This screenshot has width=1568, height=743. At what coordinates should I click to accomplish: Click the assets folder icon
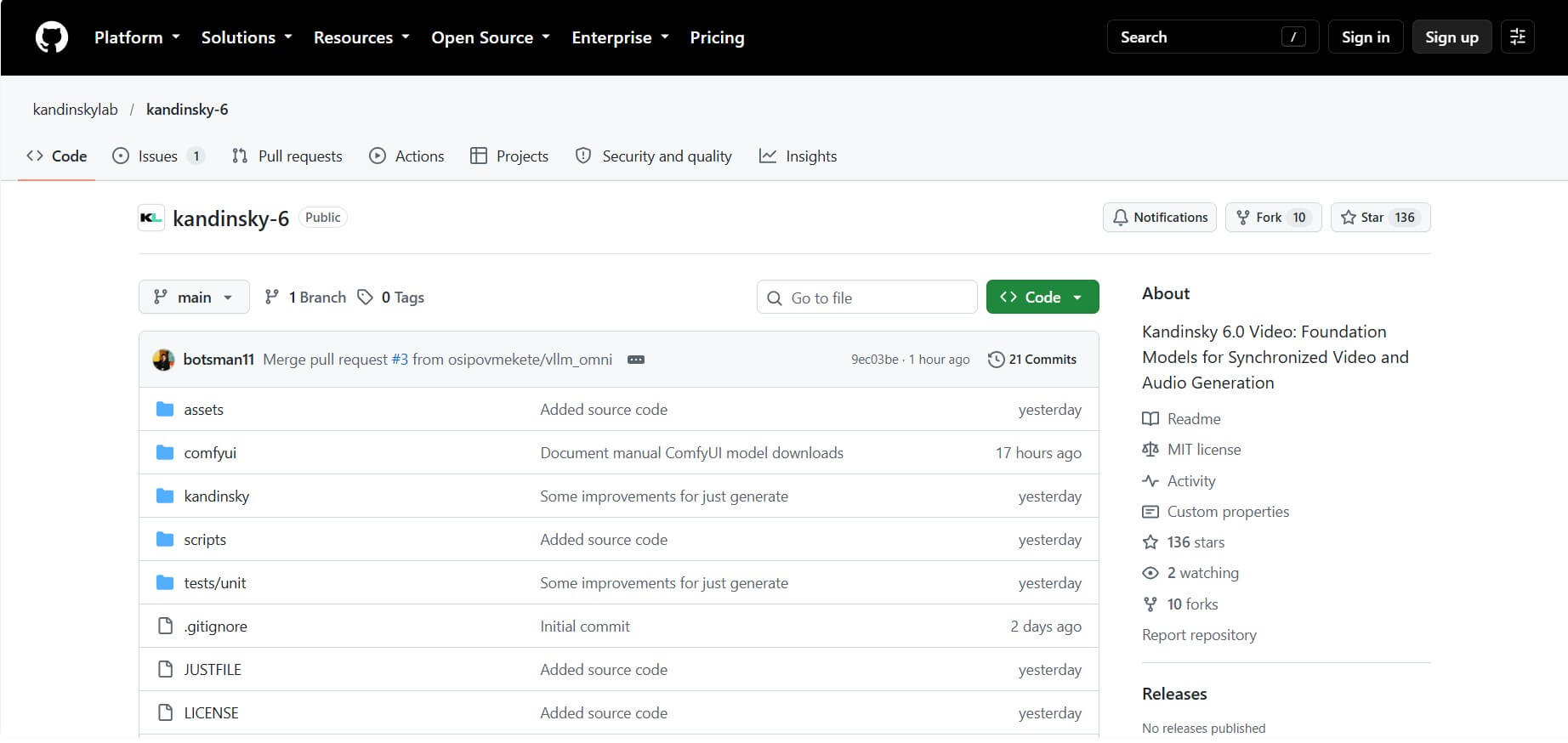(165, 409)
